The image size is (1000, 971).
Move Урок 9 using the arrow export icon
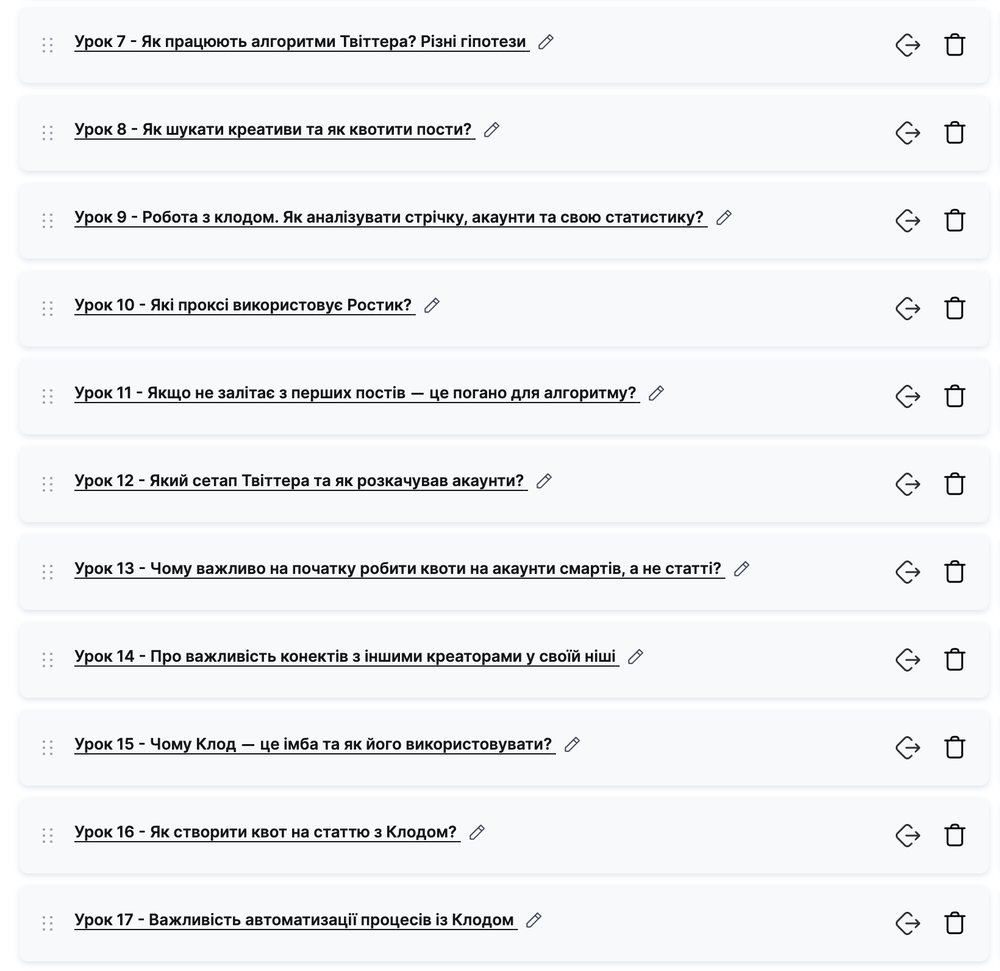908,221
